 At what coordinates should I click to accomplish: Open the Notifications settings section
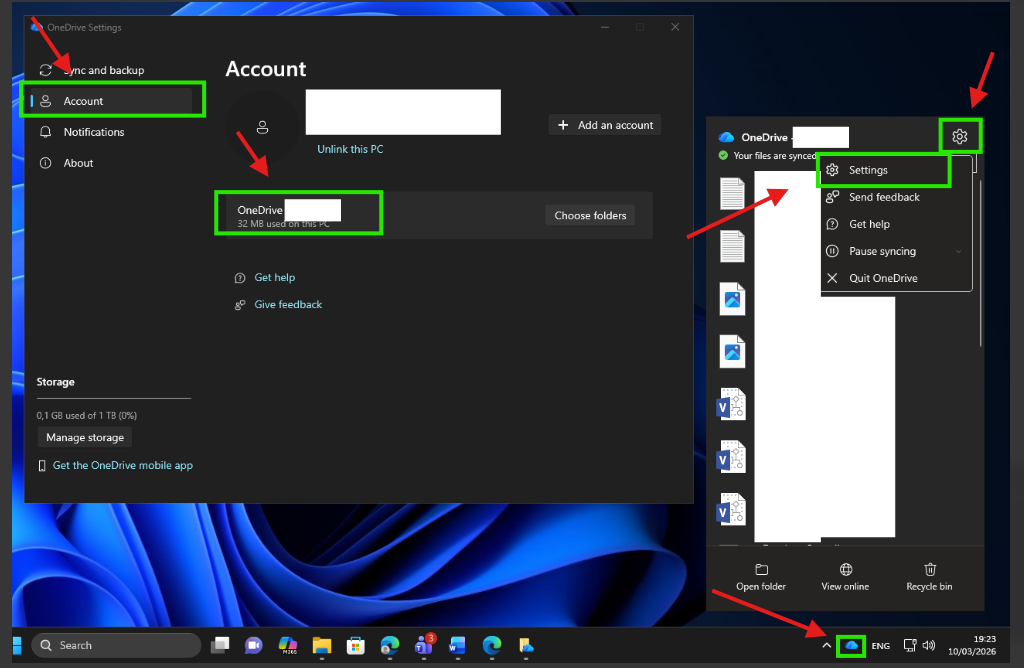112,132
